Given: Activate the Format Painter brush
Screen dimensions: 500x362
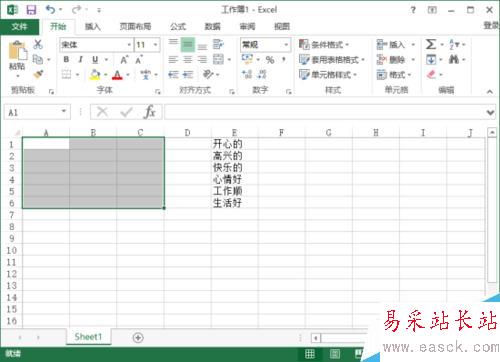Looking at the screenshot, I should click(38, 74).
